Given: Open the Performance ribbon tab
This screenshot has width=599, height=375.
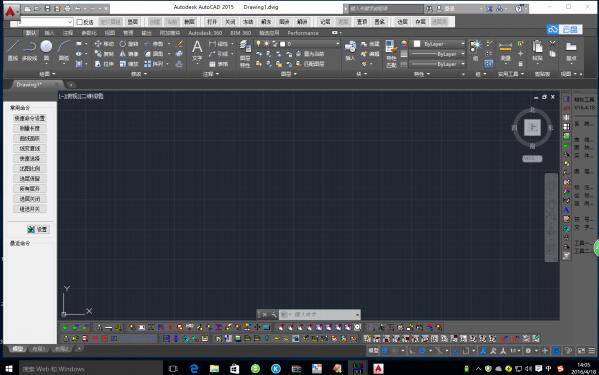Looking at the screenshot, I should [303, 33].
